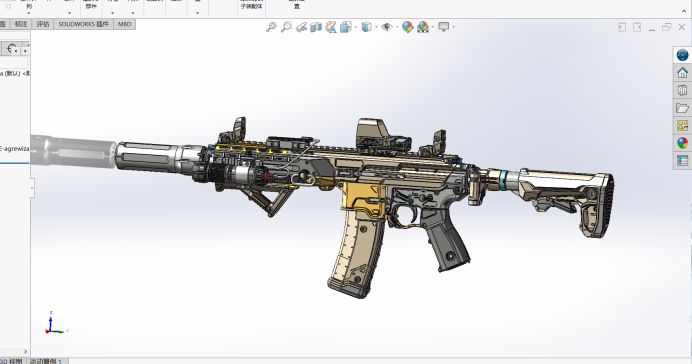Expand the View Orientation dropdown arrow

pyautogui.click(x=355, y=27)
